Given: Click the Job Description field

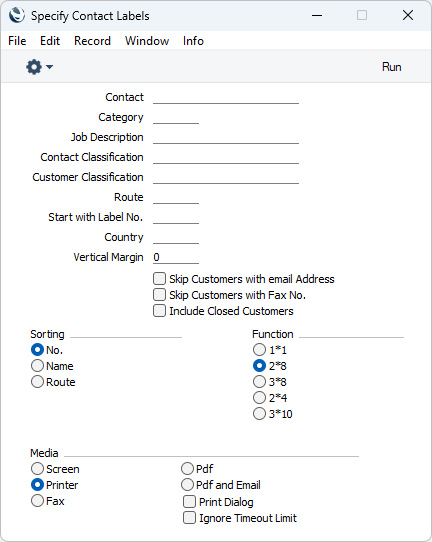Looking at the screenshot, I should coord(226,137).
